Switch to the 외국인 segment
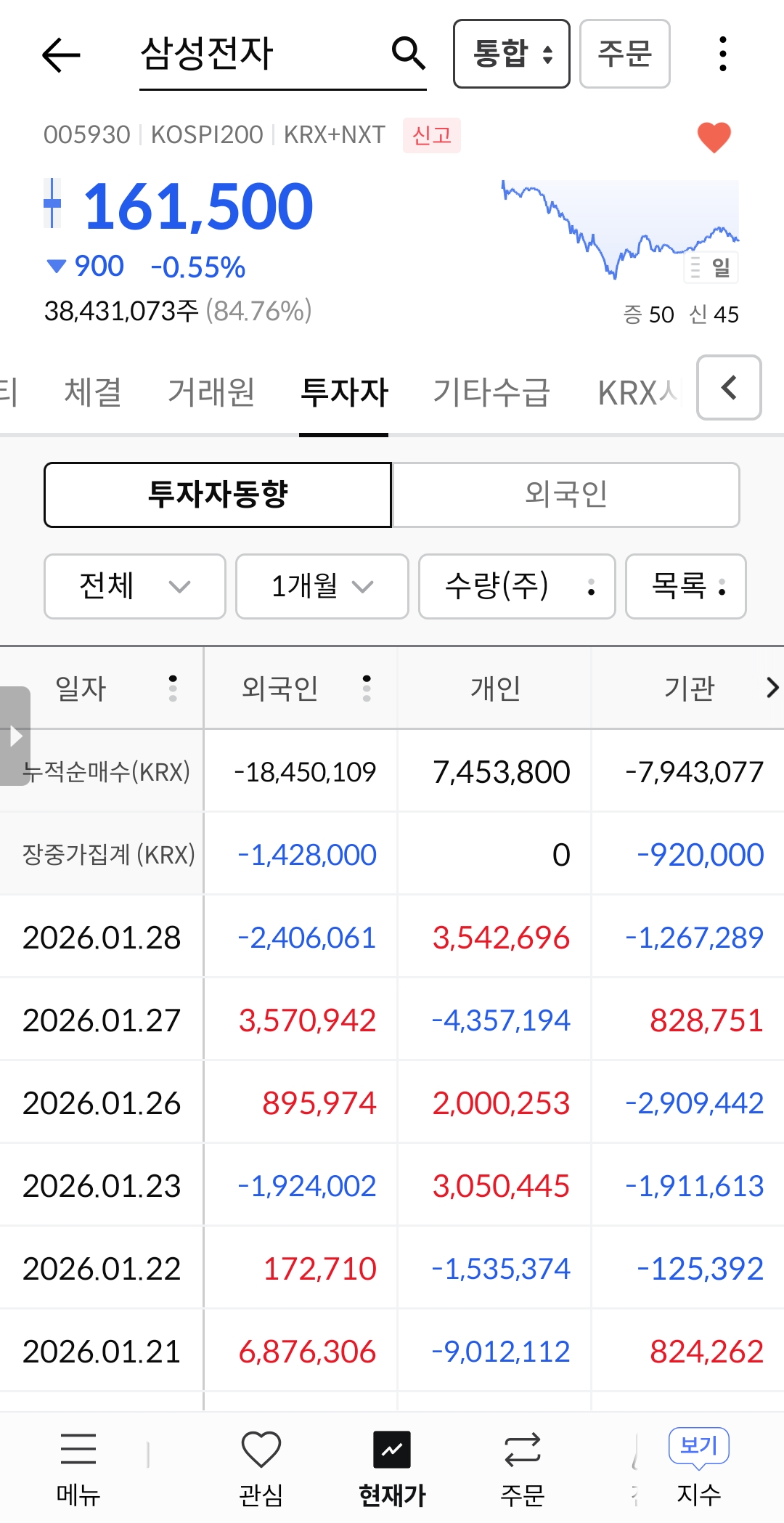The height and width of the screenshot is (1523, 784). (565, 495)
